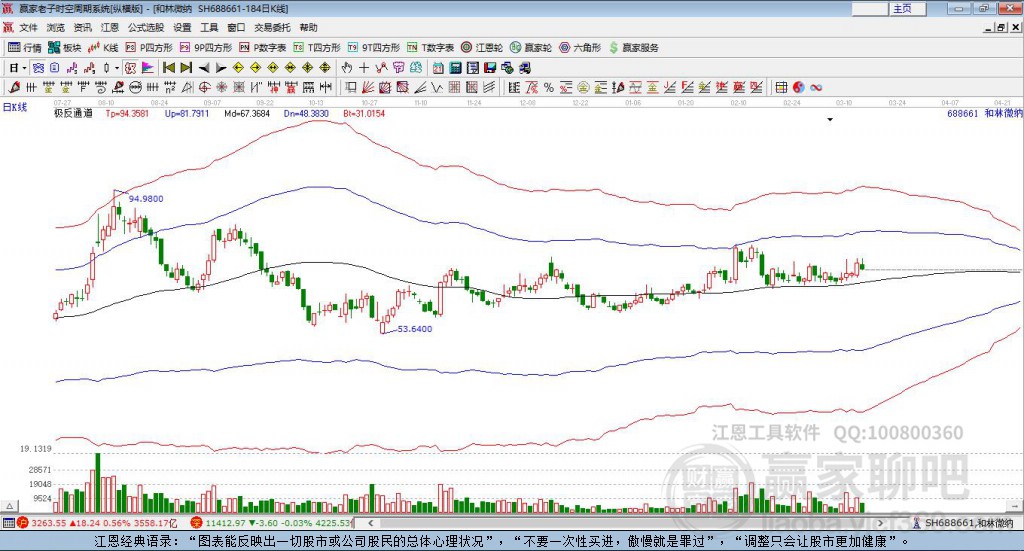Select the Gann fan lines icon

click(368, 87)
